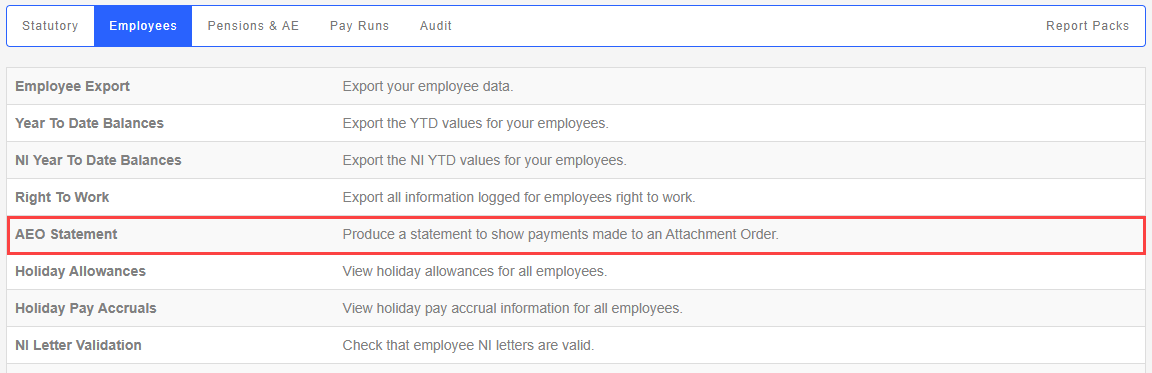Click 'Export the YTD values' description
Screen dimensions: 1152x373
(x=475, y=123)
